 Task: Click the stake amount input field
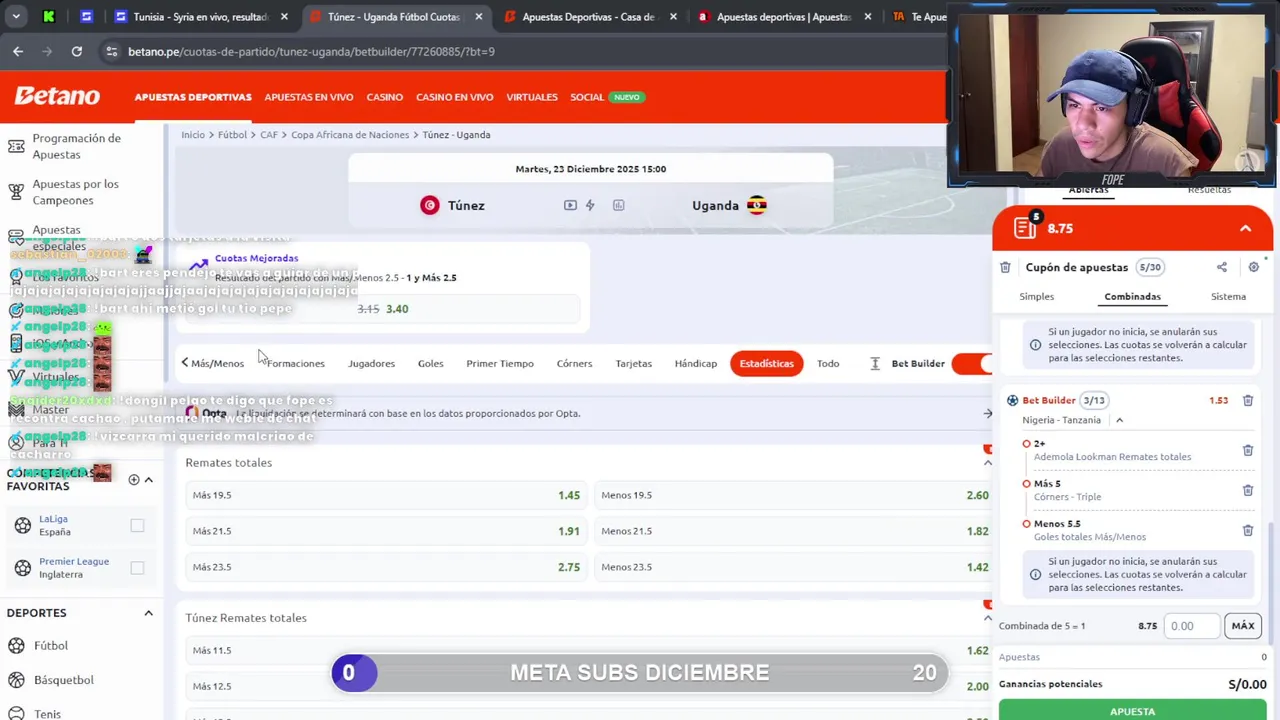1192,626
